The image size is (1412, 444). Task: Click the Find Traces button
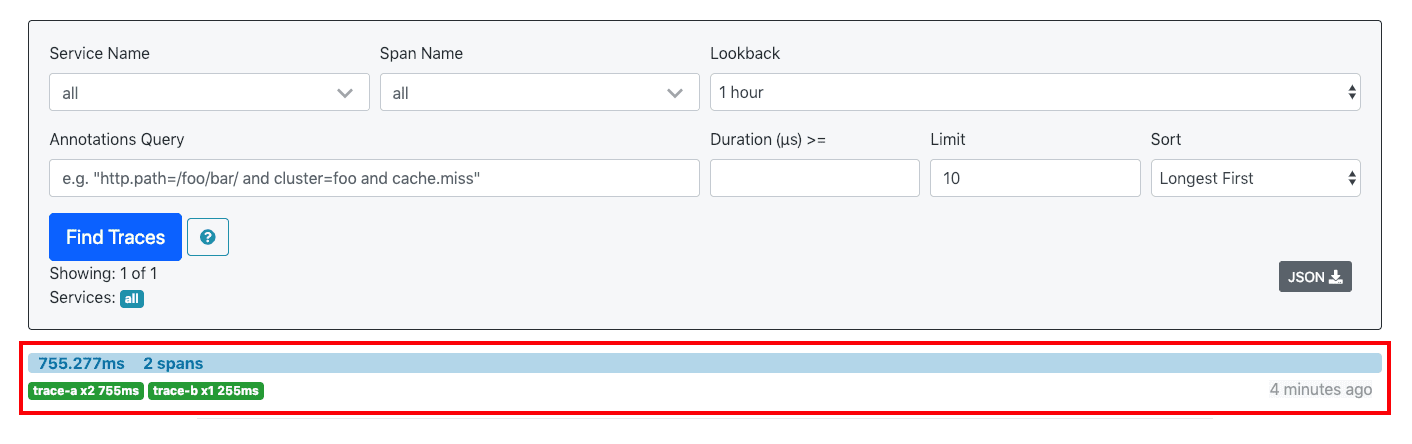115,237
